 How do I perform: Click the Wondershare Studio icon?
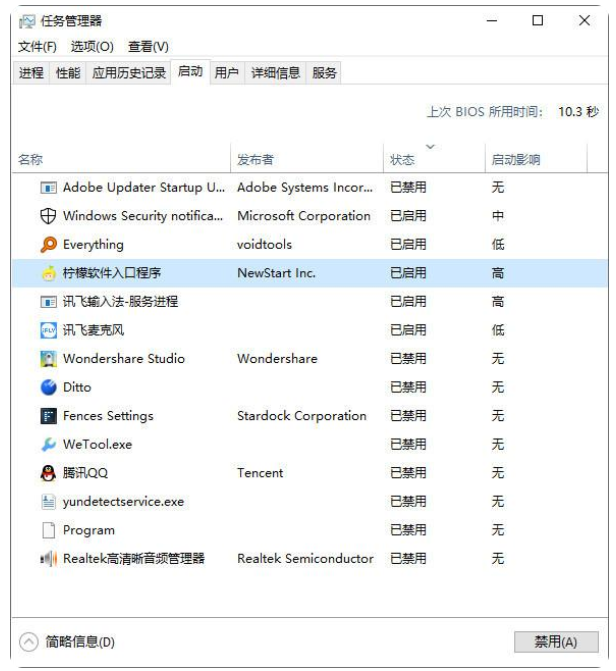48,359
